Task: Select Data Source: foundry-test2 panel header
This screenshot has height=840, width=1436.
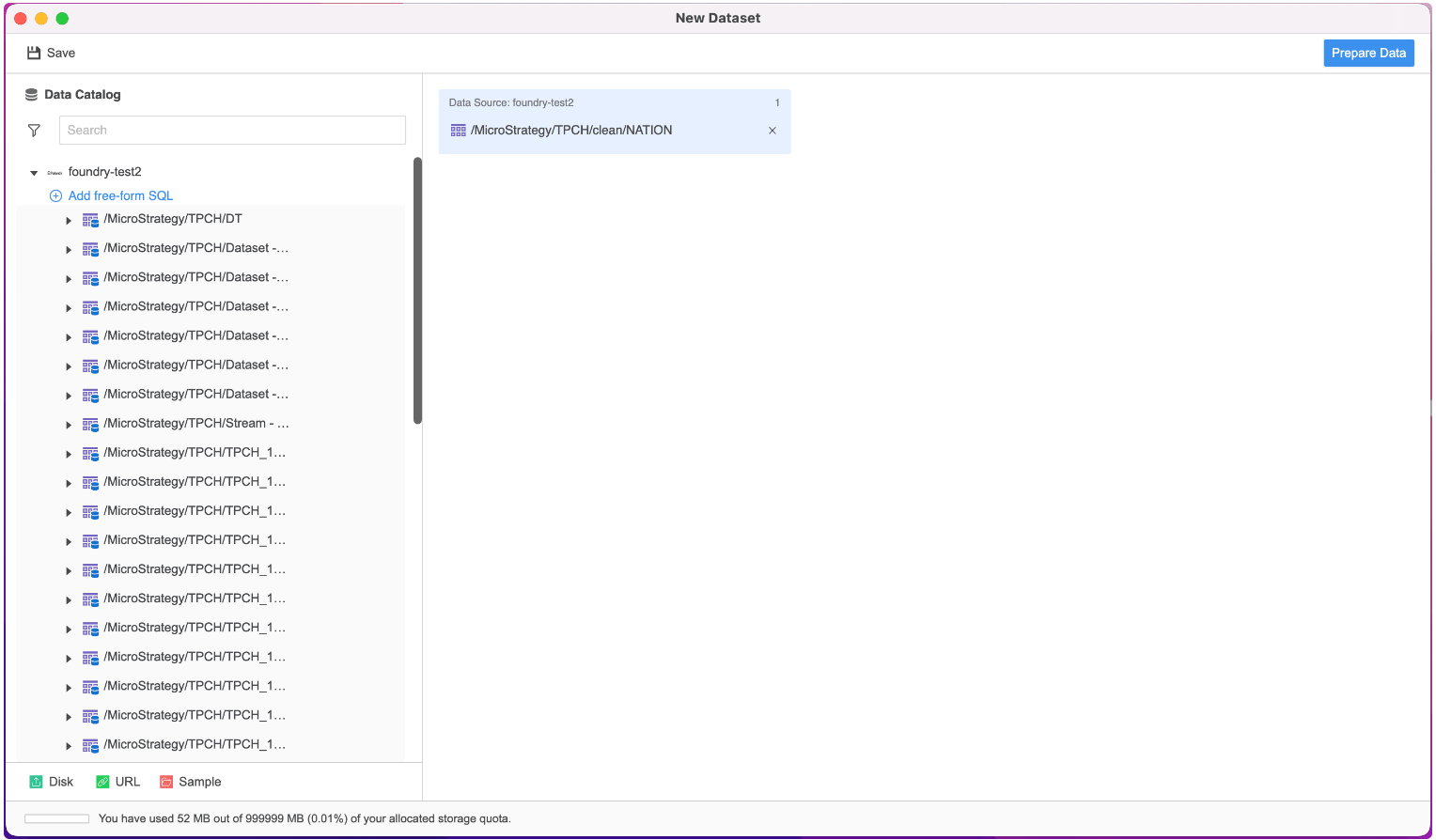Action: tap(511, 103)
